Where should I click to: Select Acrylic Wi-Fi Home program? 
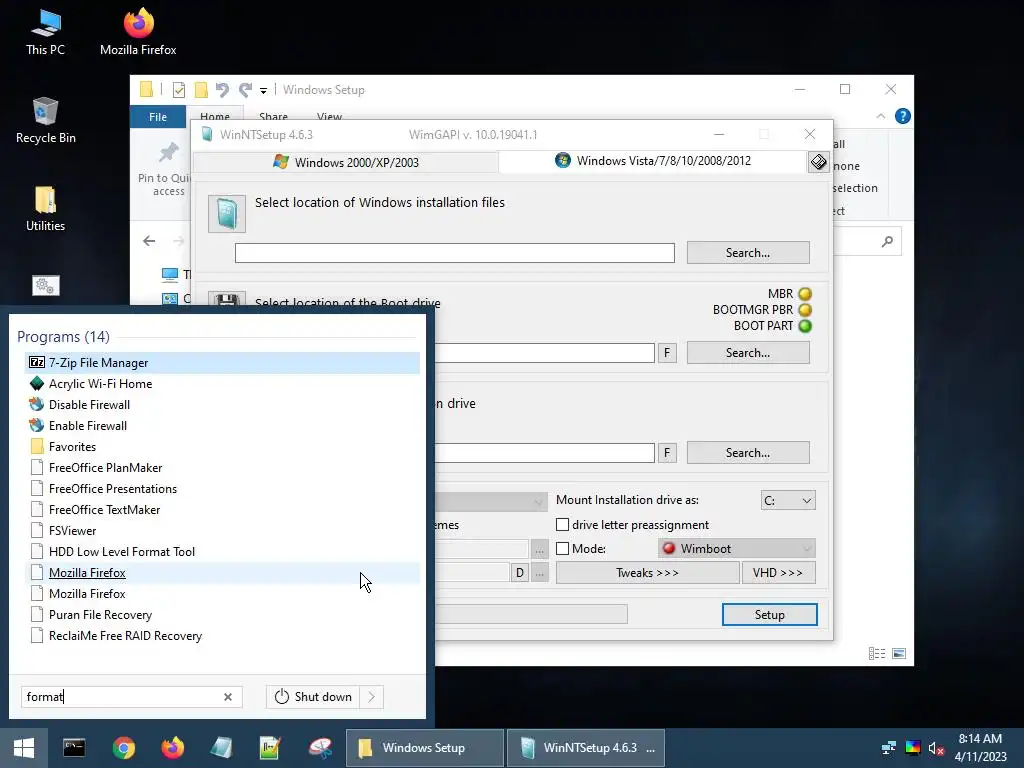click(x=222, y=383)
